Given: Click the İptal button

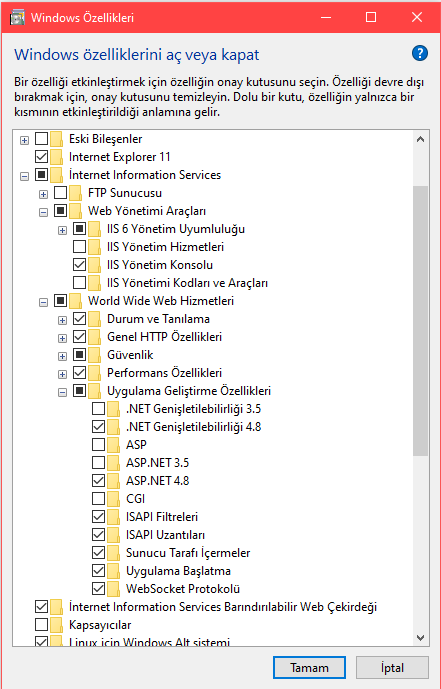Looking at the screenshot, I should tap(392, 668).
